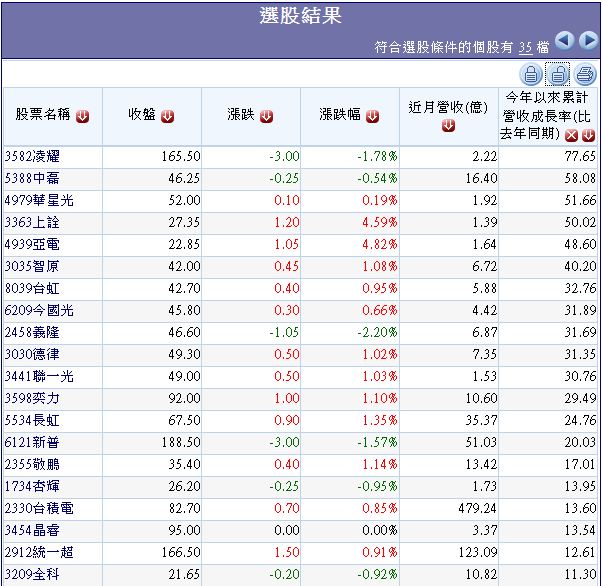Screen dimensions: 602x586
Task: Select growth rate value 77.65
Action: point(580,157)
